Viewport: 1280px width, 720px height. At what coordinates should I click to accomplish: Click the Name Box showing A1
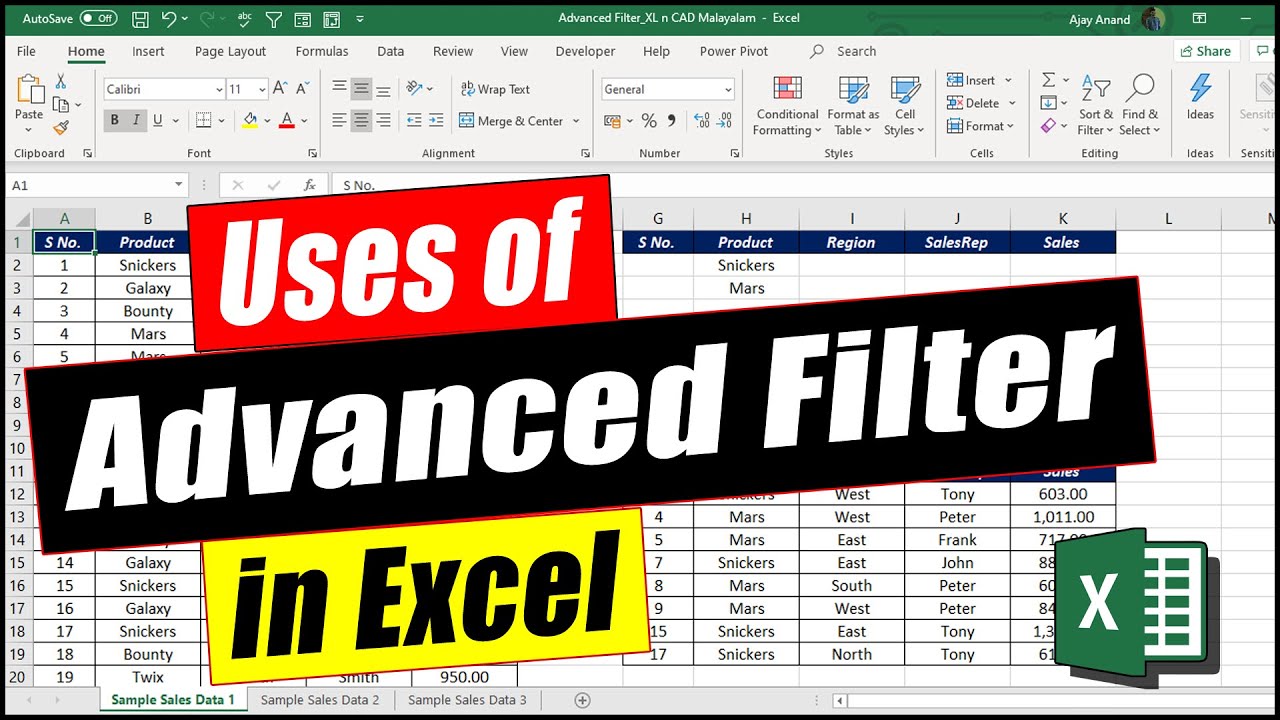point(96,185)
